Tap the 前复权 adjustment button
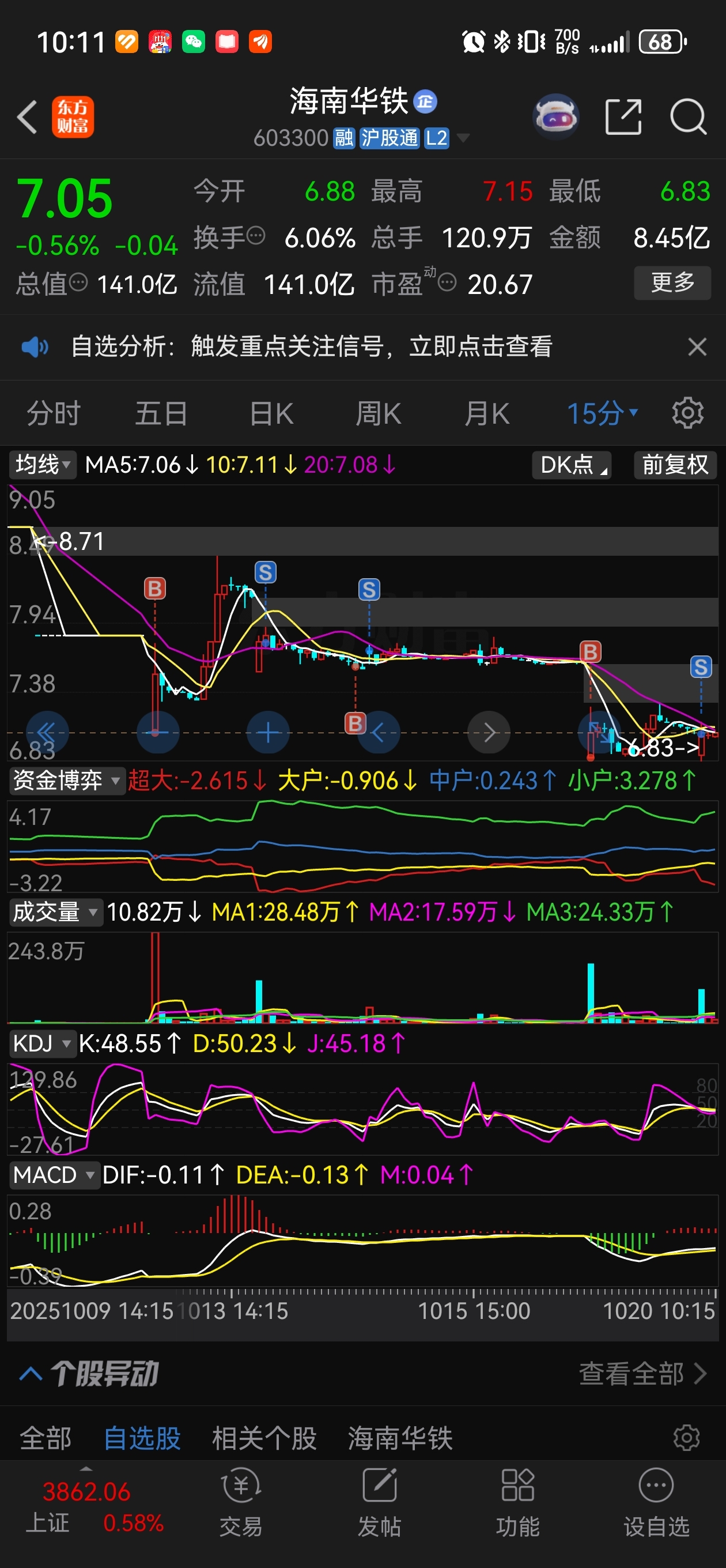This screenshot has height=1568, width=726. click(675, 465)
